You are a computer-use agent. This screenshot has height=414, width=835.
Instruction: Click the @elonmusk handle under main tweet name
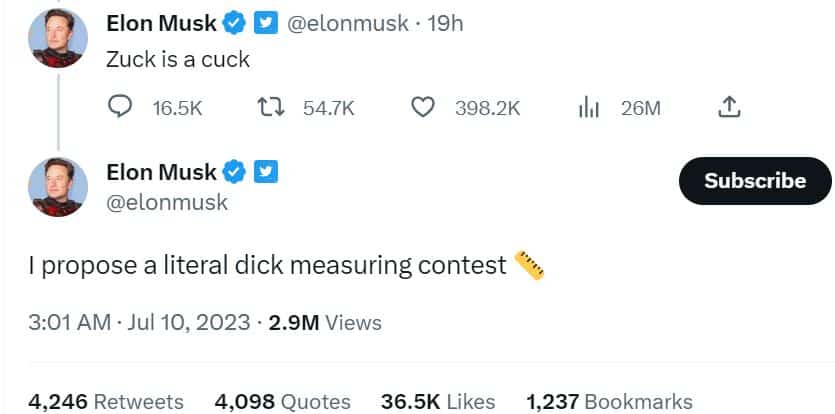[167, 202]
